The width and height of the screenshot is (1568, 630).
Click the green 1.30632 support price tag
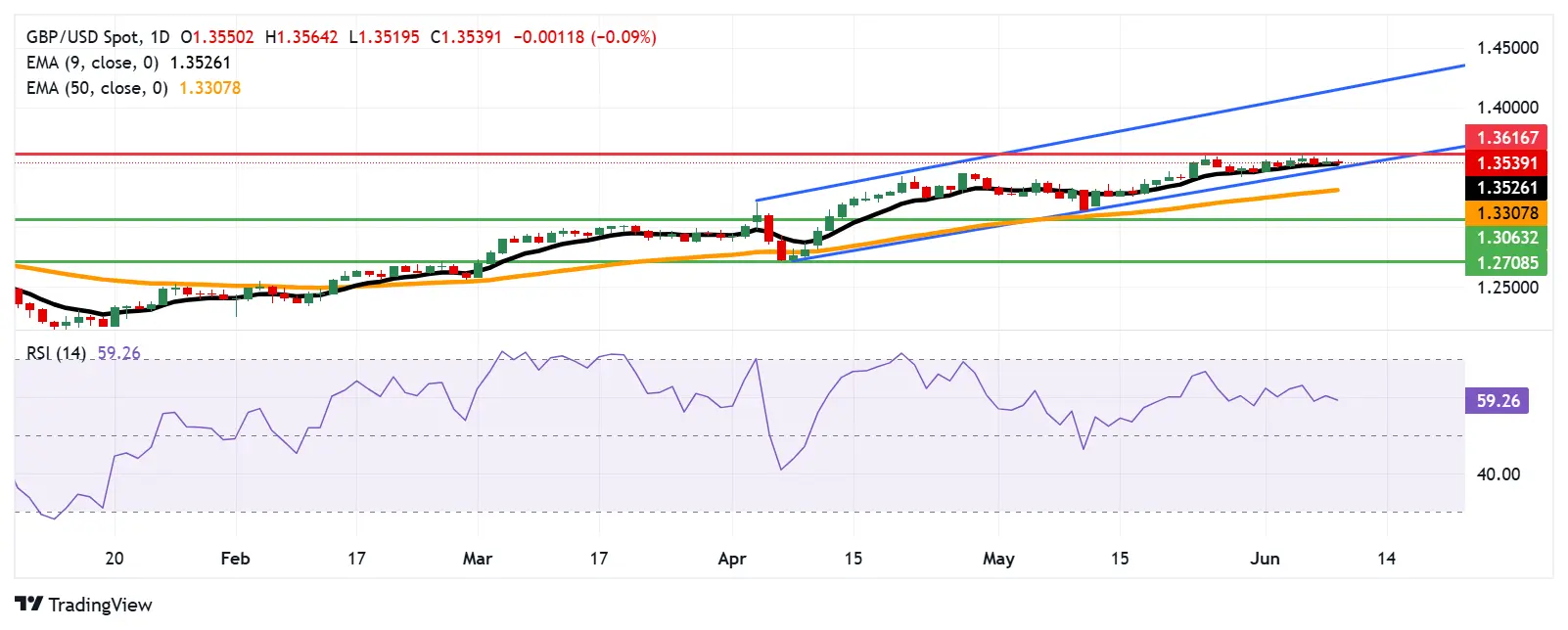pos(1506,238)
